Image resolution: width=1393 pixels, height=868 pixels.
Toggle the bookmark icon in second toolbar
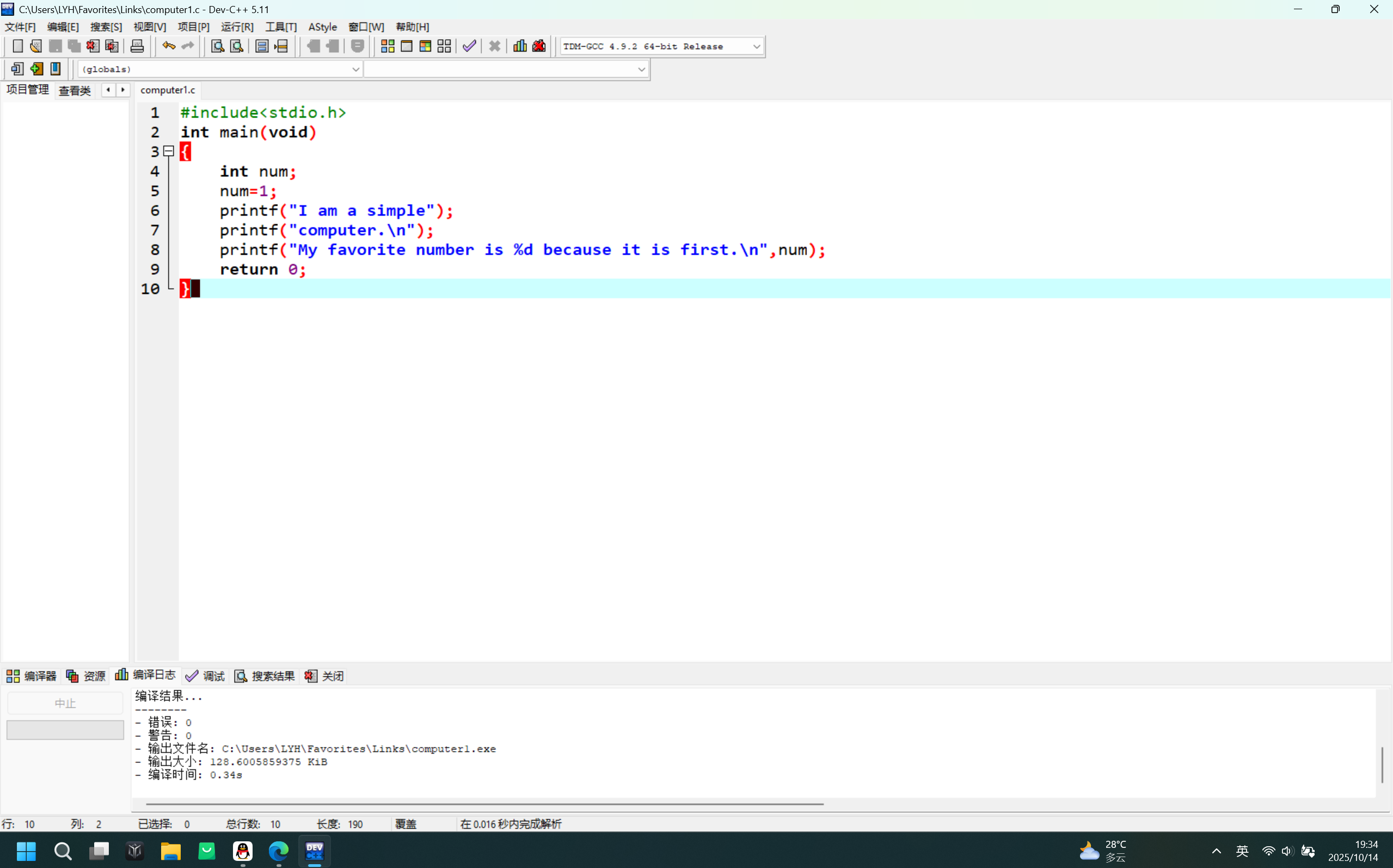55,69
